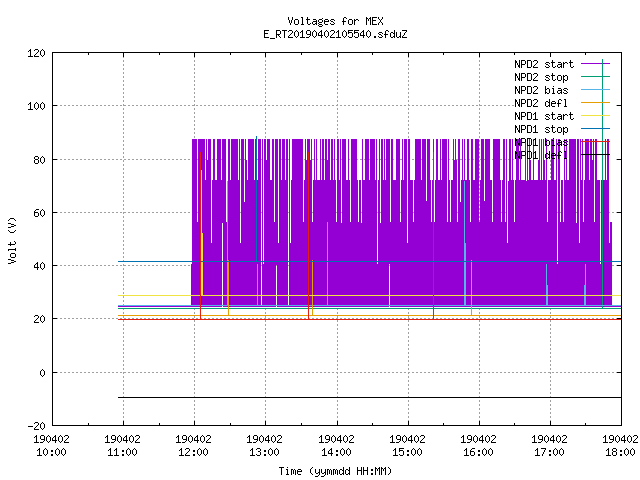Click the y-axis tick value 40
This screenshot has width=640, height=480.
click(39, 266)
